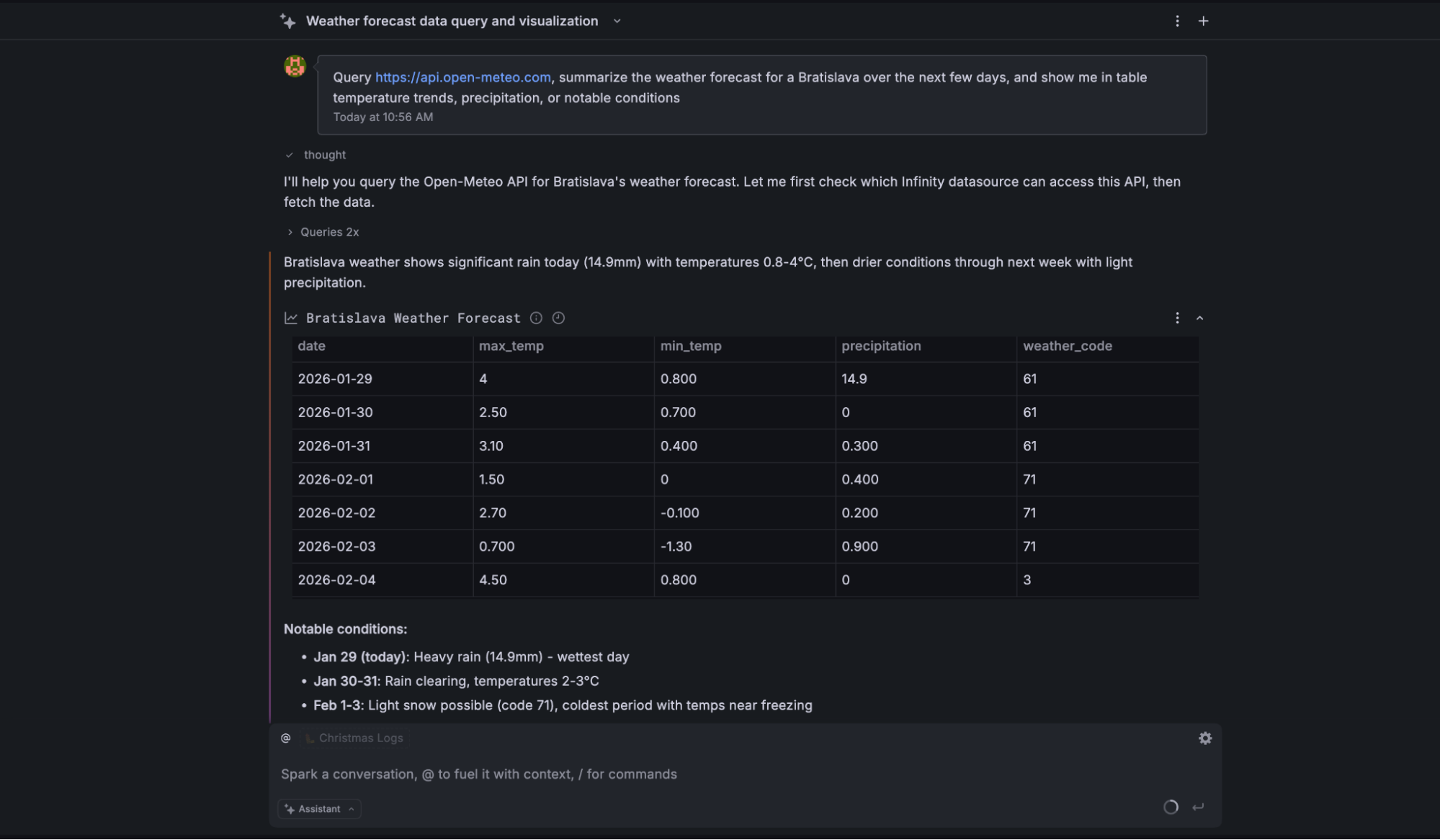The height and width of the screenshot is (840, 1440).
Task: Open the Assistant mode dropdown
Action: (319, 809)
